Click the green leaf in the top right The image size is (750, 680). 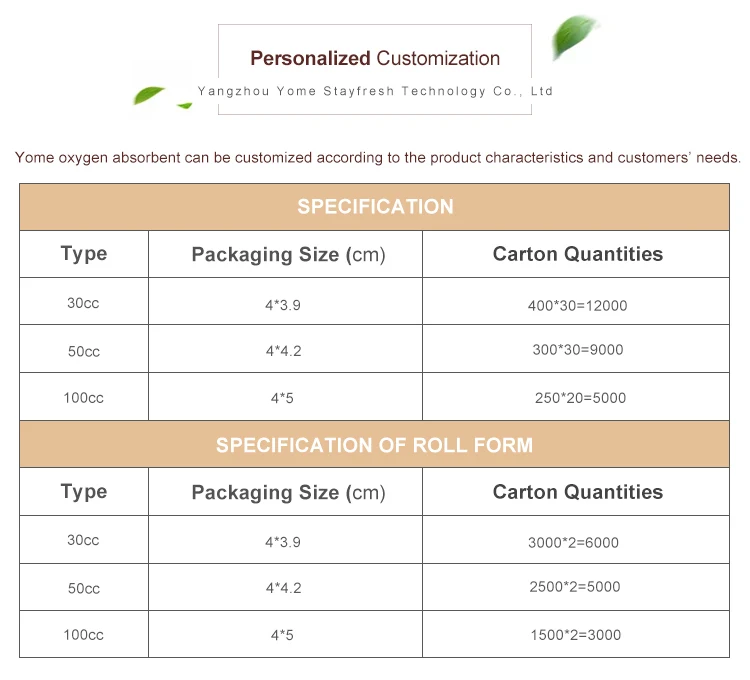point(576,37)
